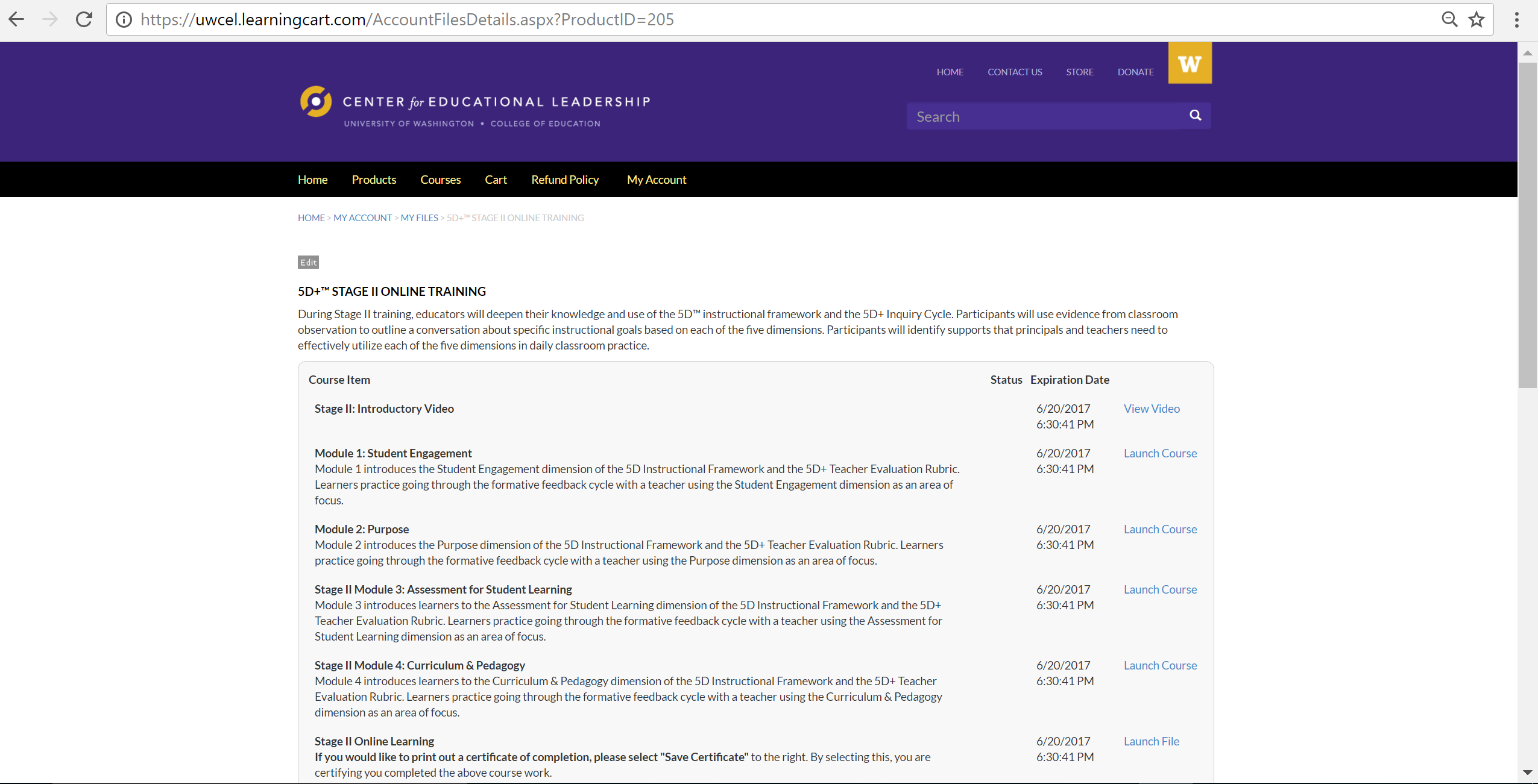Click the Edit button

point(308,262)
